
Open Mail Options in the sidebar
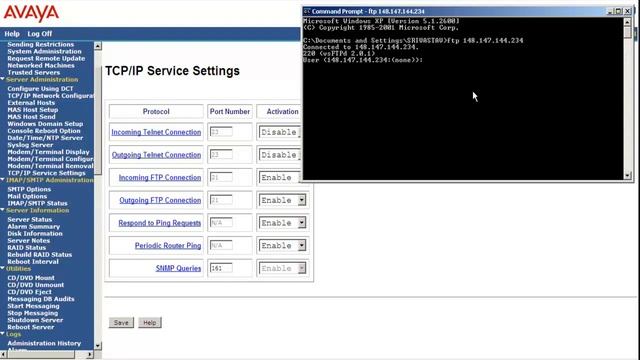pyautogui.click(x=27, y=196)
